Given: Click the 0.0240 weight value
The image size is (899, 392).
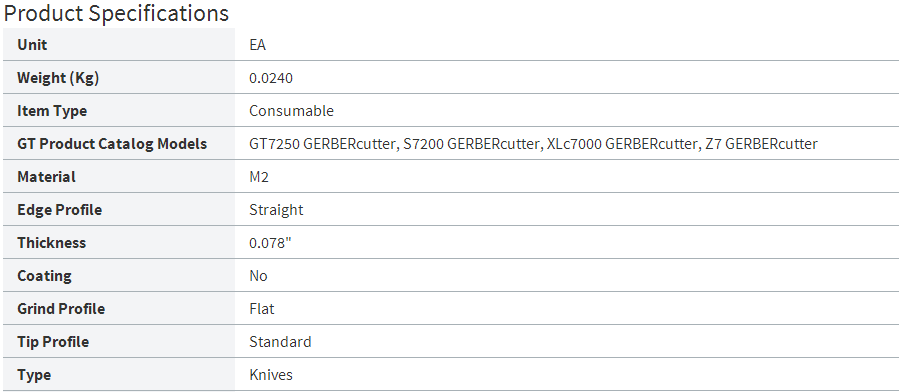Looking at the screenshot, I should pos(271,78).
